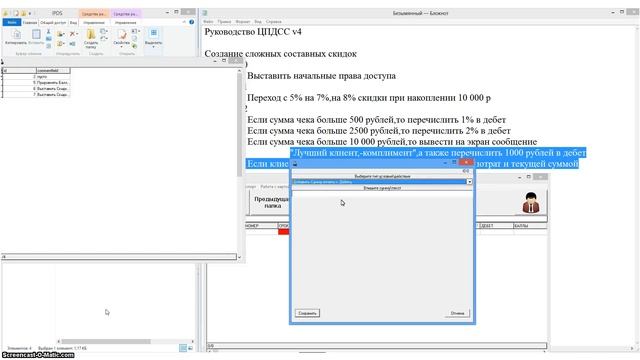Collapse the Explorer ribbon with chevron
The image size is (640, 360).
(184, 22)
